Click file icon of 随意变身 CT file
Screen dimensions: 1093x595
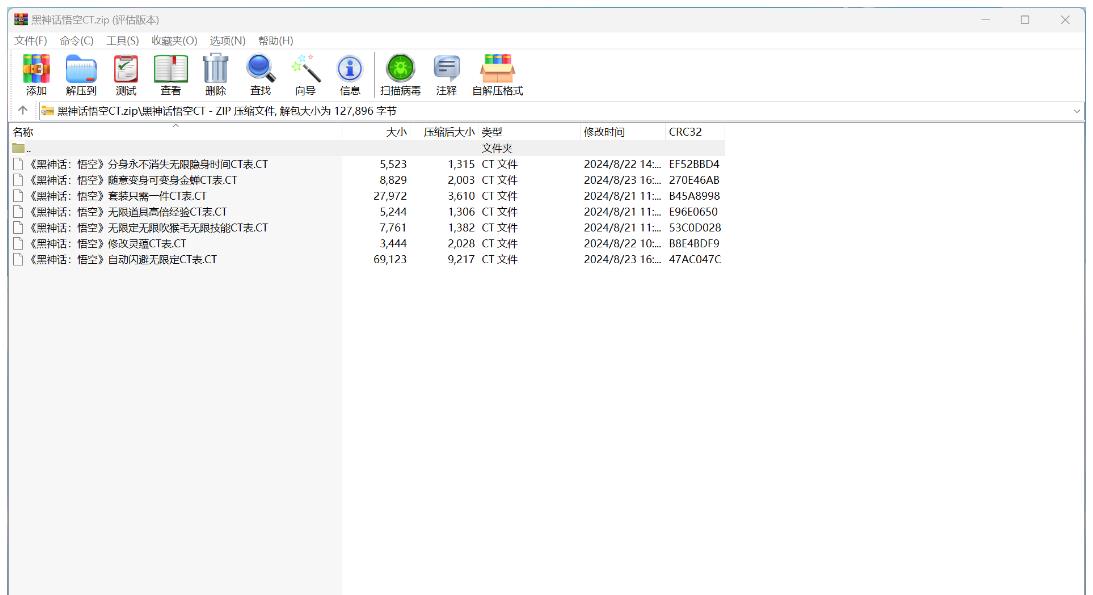coord(18,180)
